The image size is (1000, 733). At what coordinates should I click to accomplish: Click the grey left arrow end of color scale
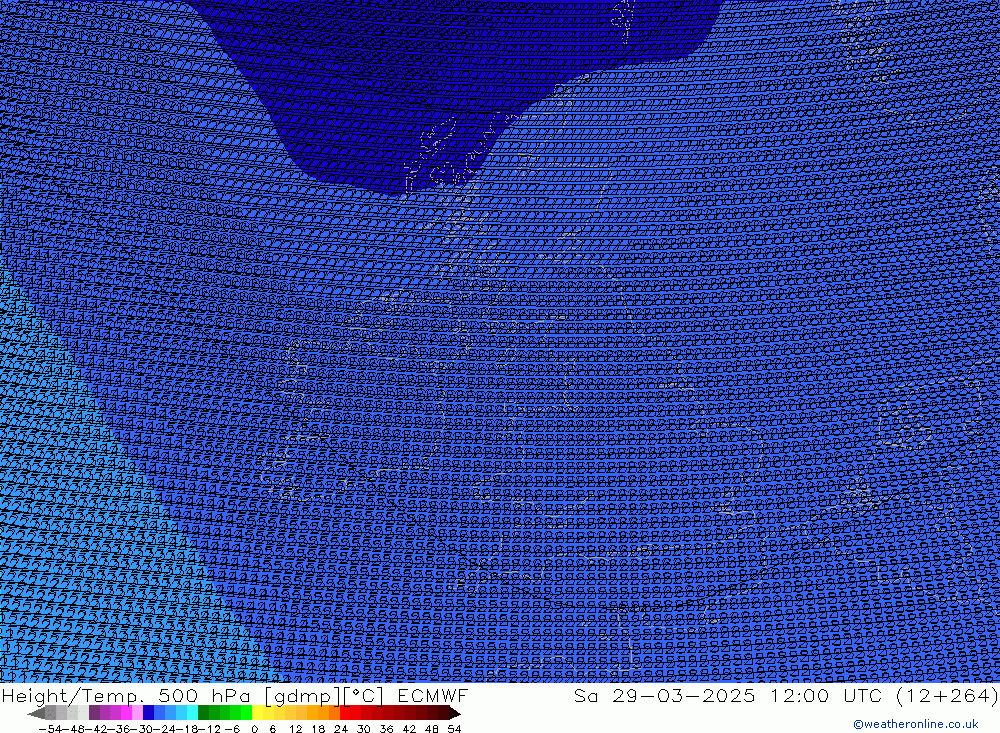click(x=36, y=713)
